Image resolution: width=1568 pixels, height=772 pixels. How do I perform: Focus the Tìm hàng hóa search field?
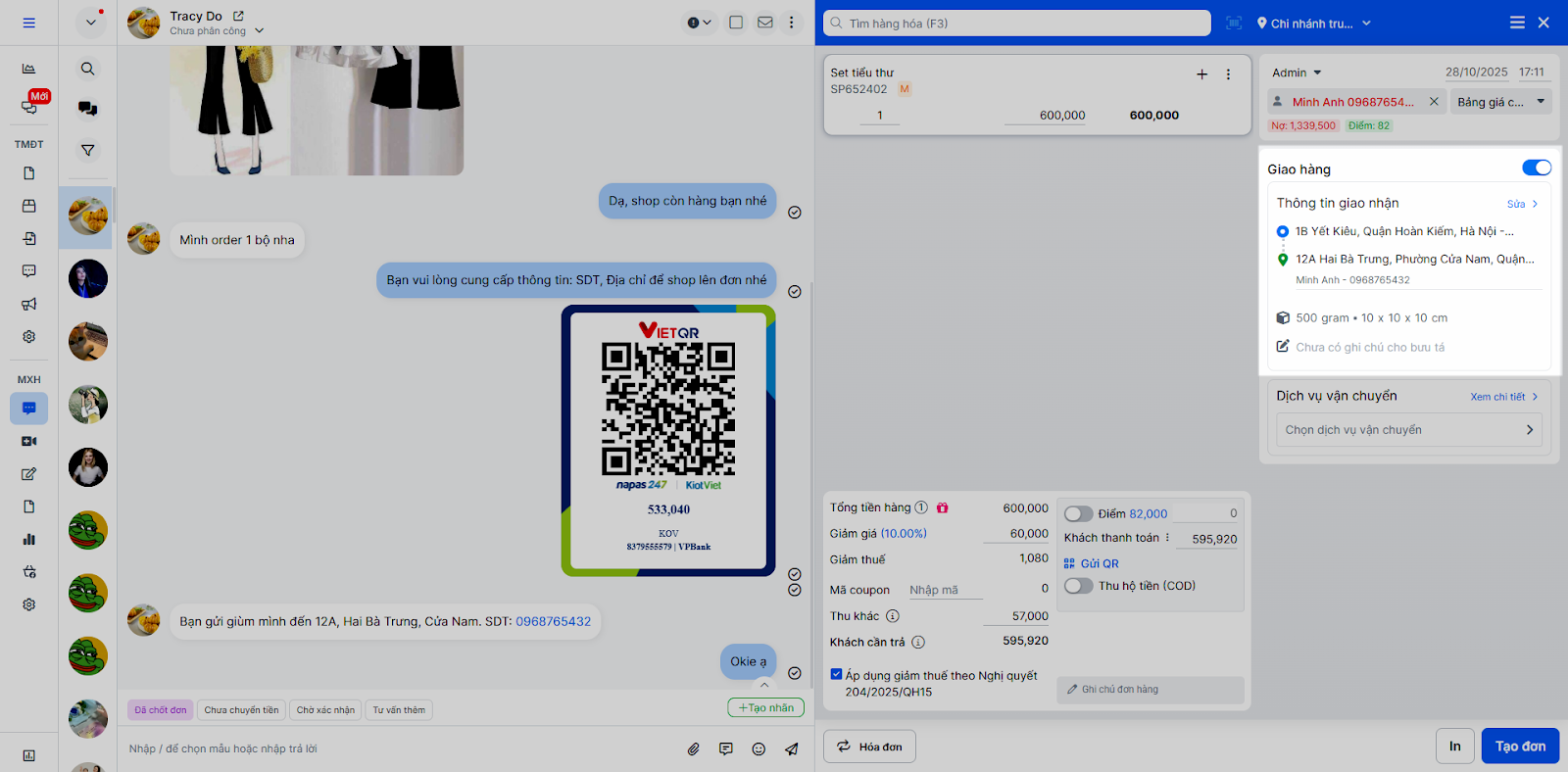(x=1017, y=23)
